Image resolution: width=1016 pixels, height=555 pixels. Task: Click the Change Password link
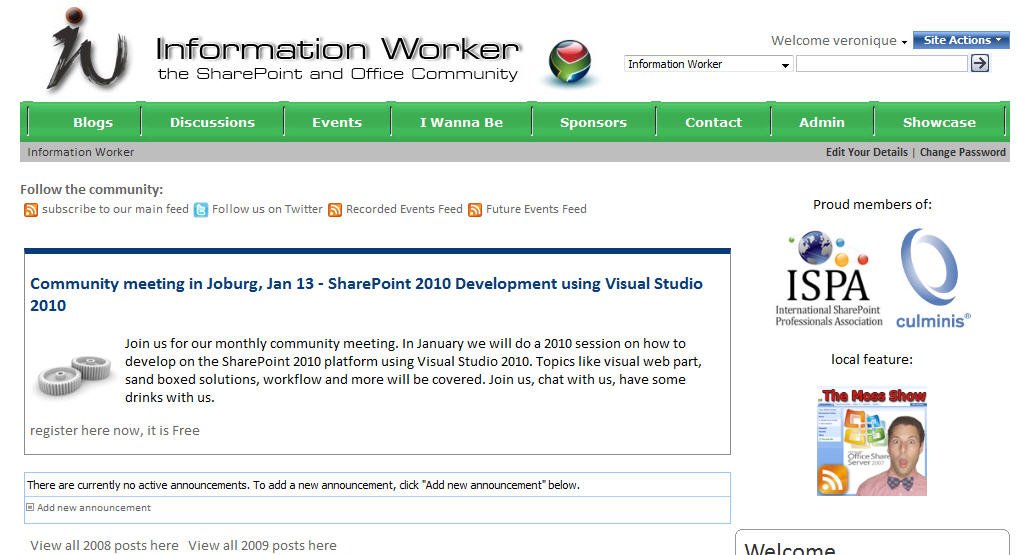click(x=962, y=152)
